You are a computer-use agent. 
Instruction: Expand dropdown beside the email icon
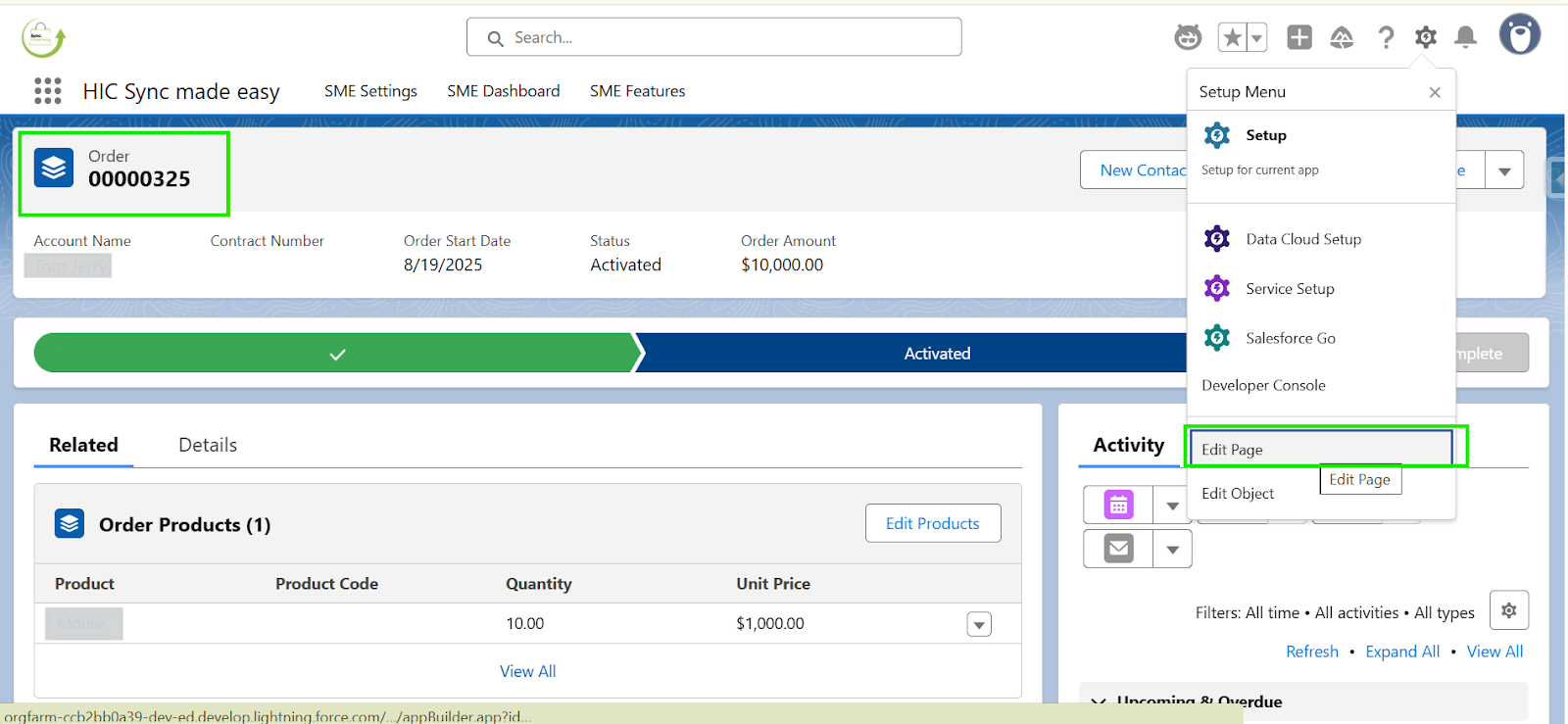coord(1172,550)
